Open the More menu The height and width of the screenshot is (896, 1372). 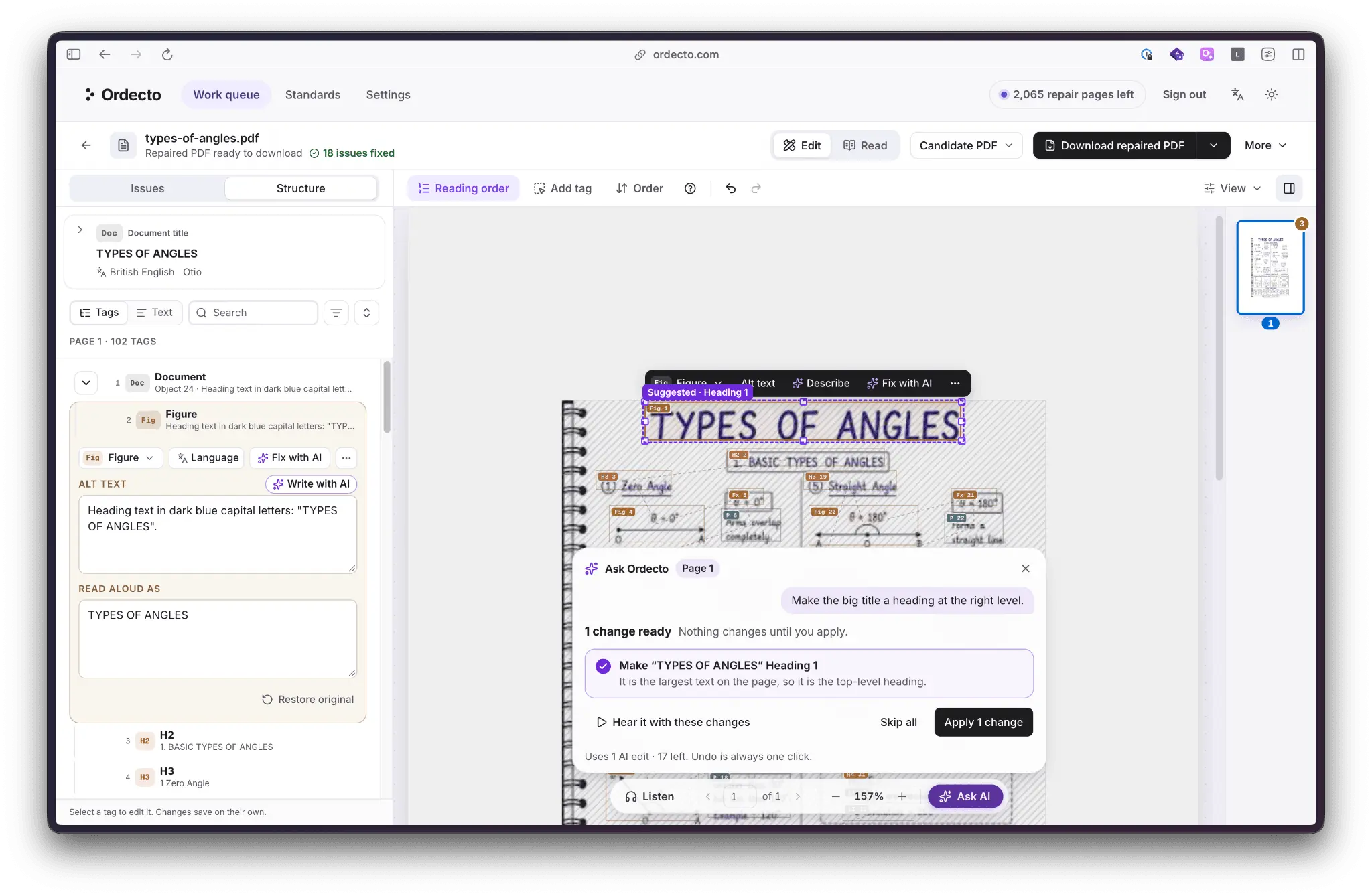(1265, 145)
